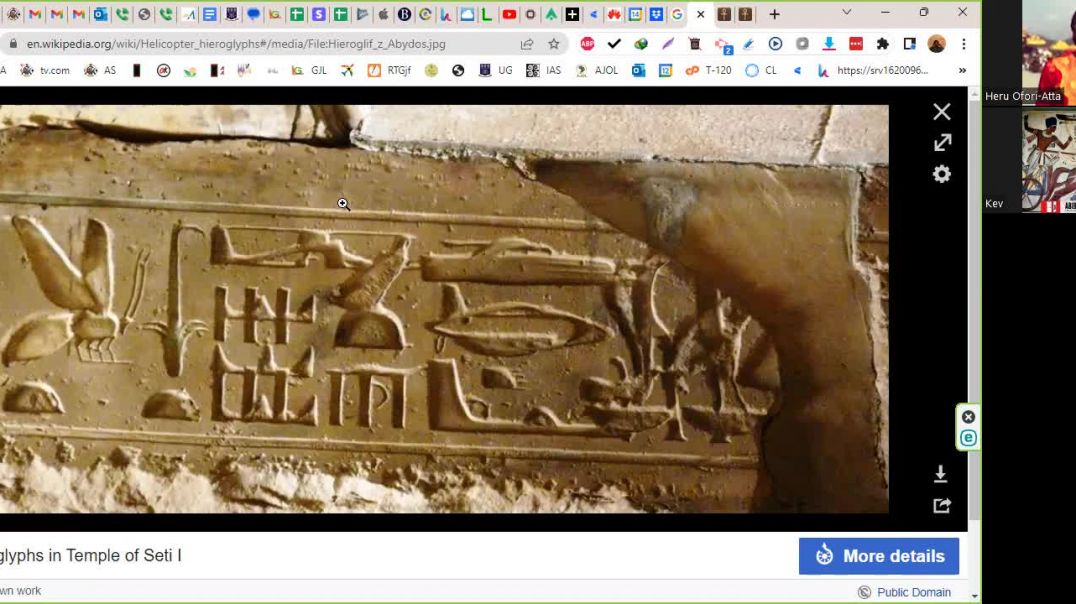Download the hieroglyph image file
This screenshot has height=604, width=1076.
click(x=941, y=474)
